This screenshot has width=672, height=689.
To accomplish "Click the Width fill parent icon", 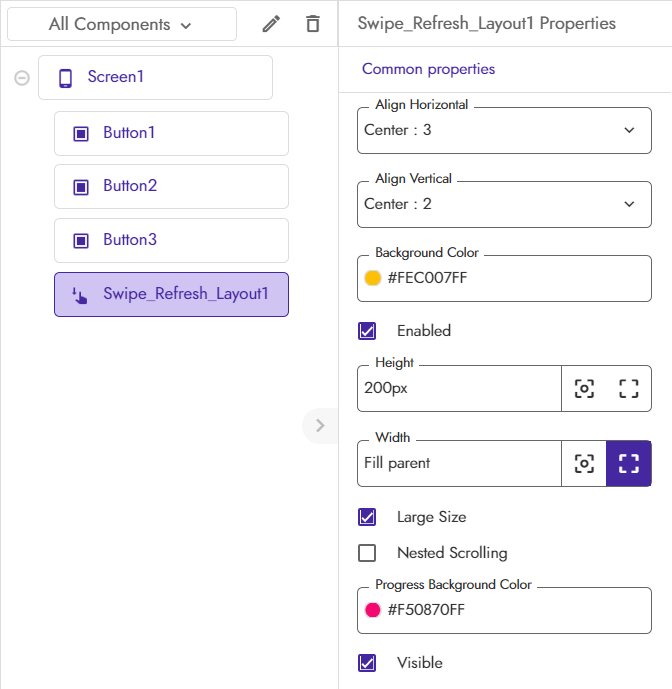I will (x=628, y=463).
